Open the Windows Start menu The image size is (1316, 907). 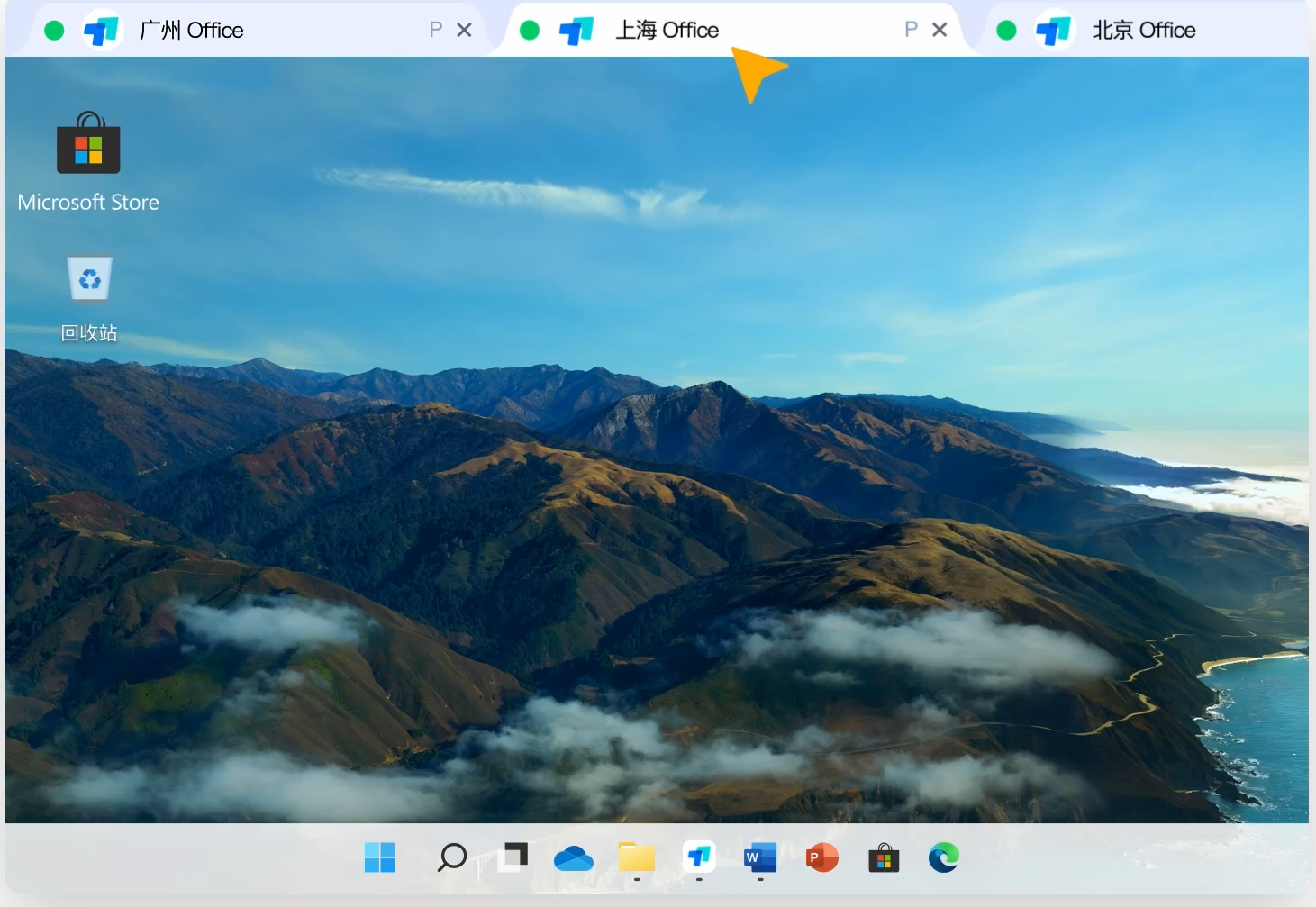point(379,857)
